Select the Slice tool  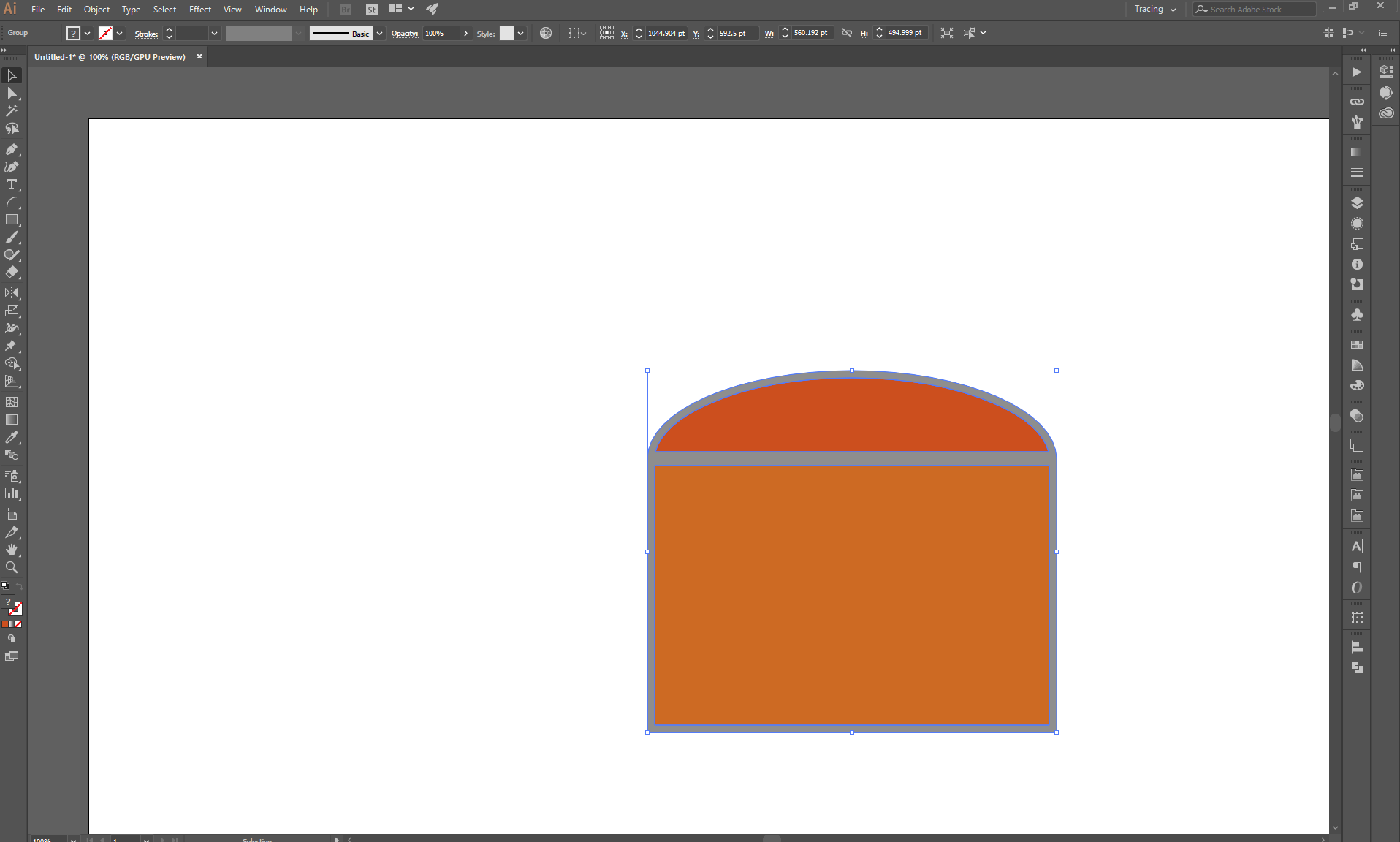(12, 532)
